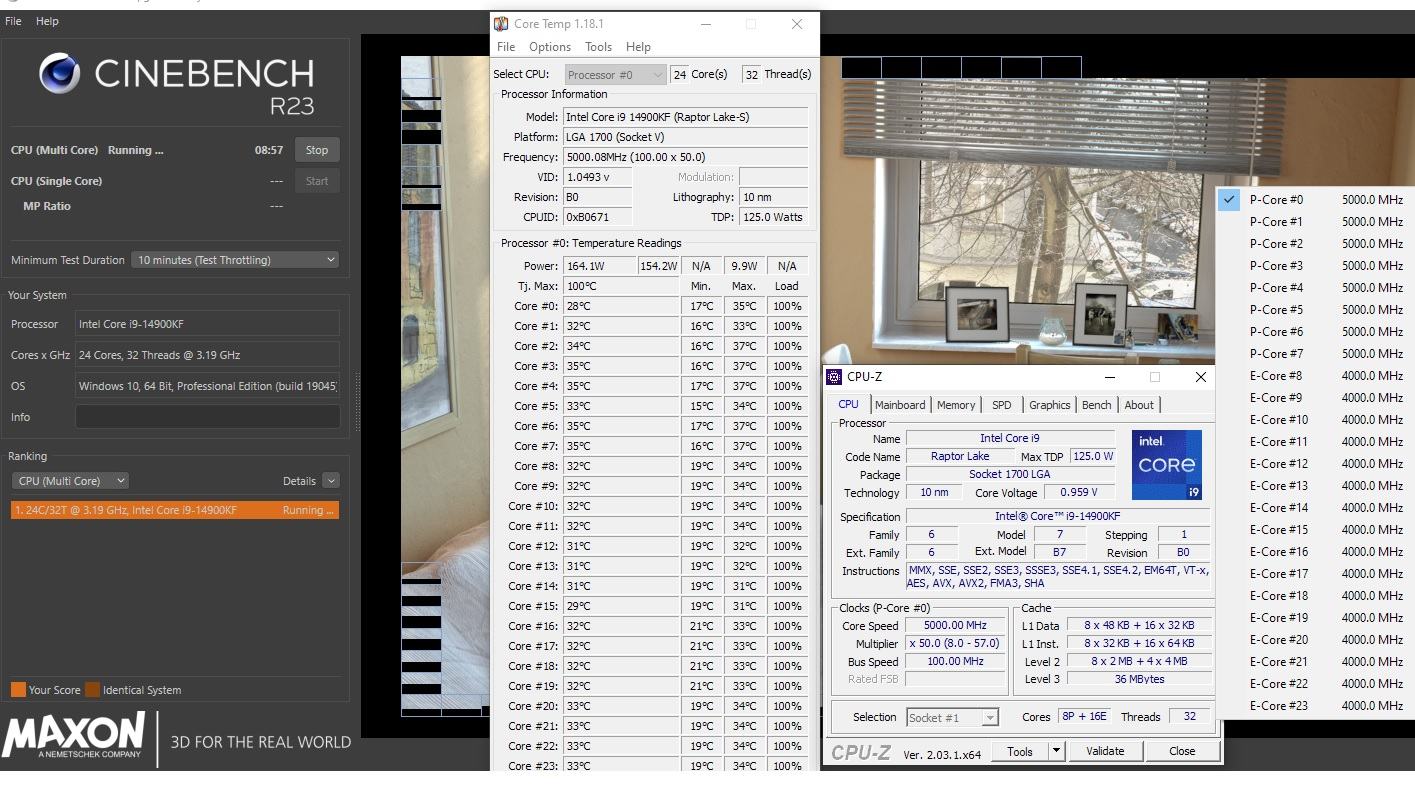Expand the ranking Details dropdown arrow

point(331,481)
